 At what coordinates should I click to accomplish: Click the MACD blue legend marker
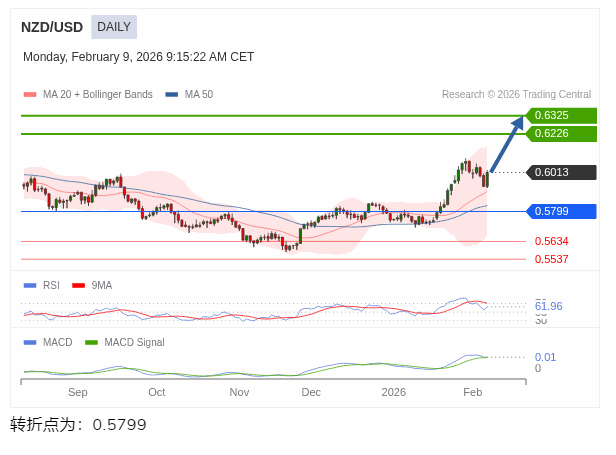click(30, 342)
